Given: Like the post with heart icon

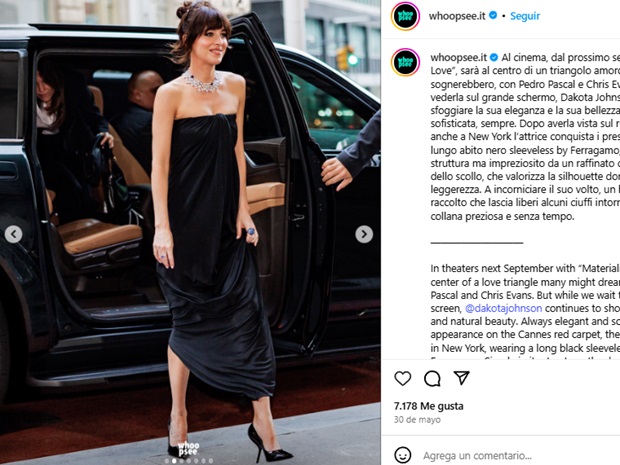Looking at the screenshot, I should click(403, 378).
